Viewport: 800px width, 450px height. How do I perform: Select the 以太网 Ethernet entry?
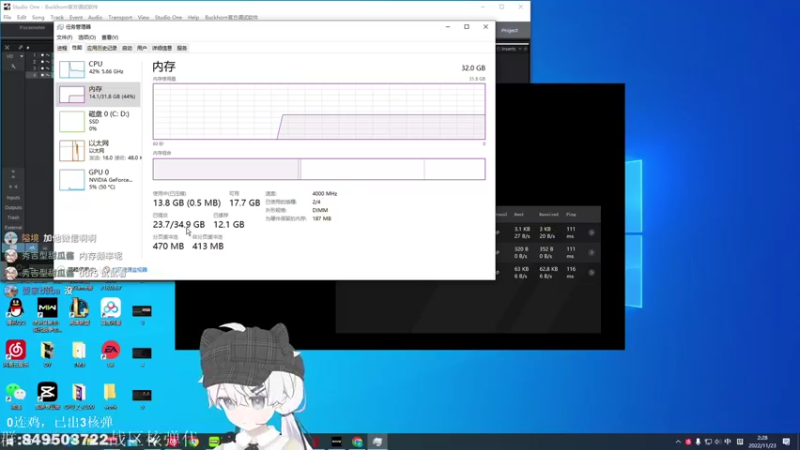coord(97,151)
